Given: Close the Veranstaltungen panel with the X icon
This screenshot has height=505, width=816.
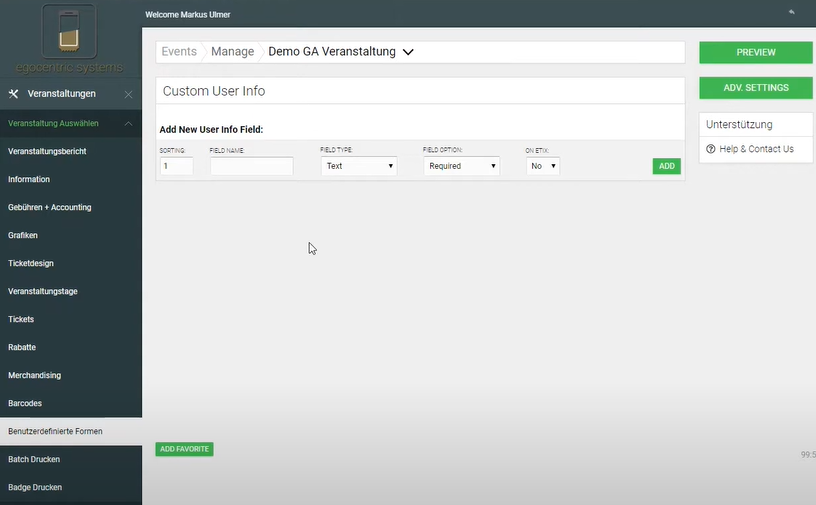Looking at the screenshot, I should coord(128,94).
